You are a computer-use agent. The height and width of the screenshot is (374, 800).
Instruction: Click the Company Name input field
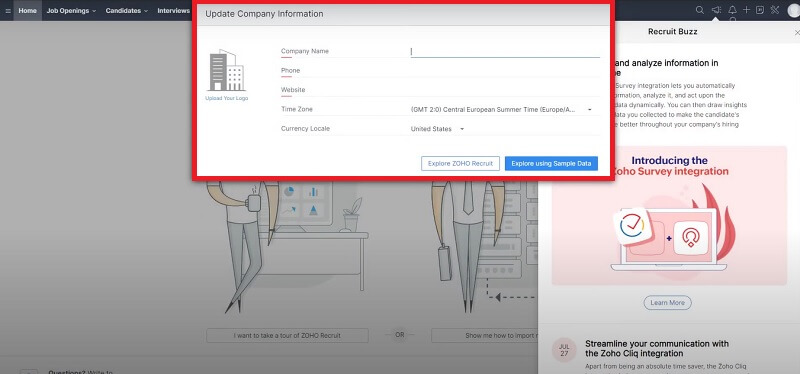click(505, 52)
